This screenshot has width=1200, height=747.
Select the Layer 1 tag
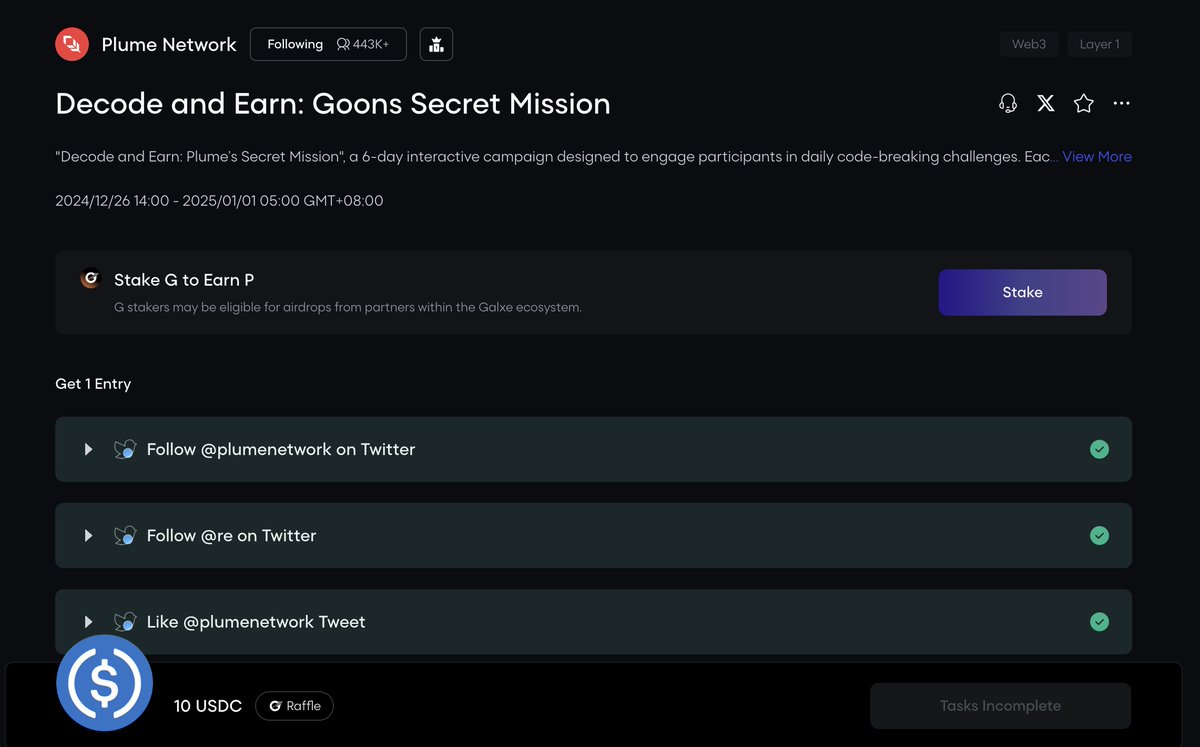(1099, 45)
